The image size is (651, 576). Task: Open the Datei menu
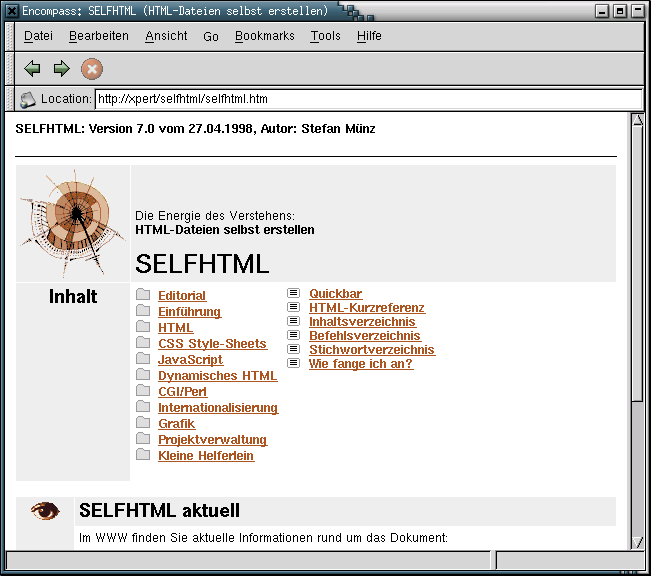tap(38, 36)
